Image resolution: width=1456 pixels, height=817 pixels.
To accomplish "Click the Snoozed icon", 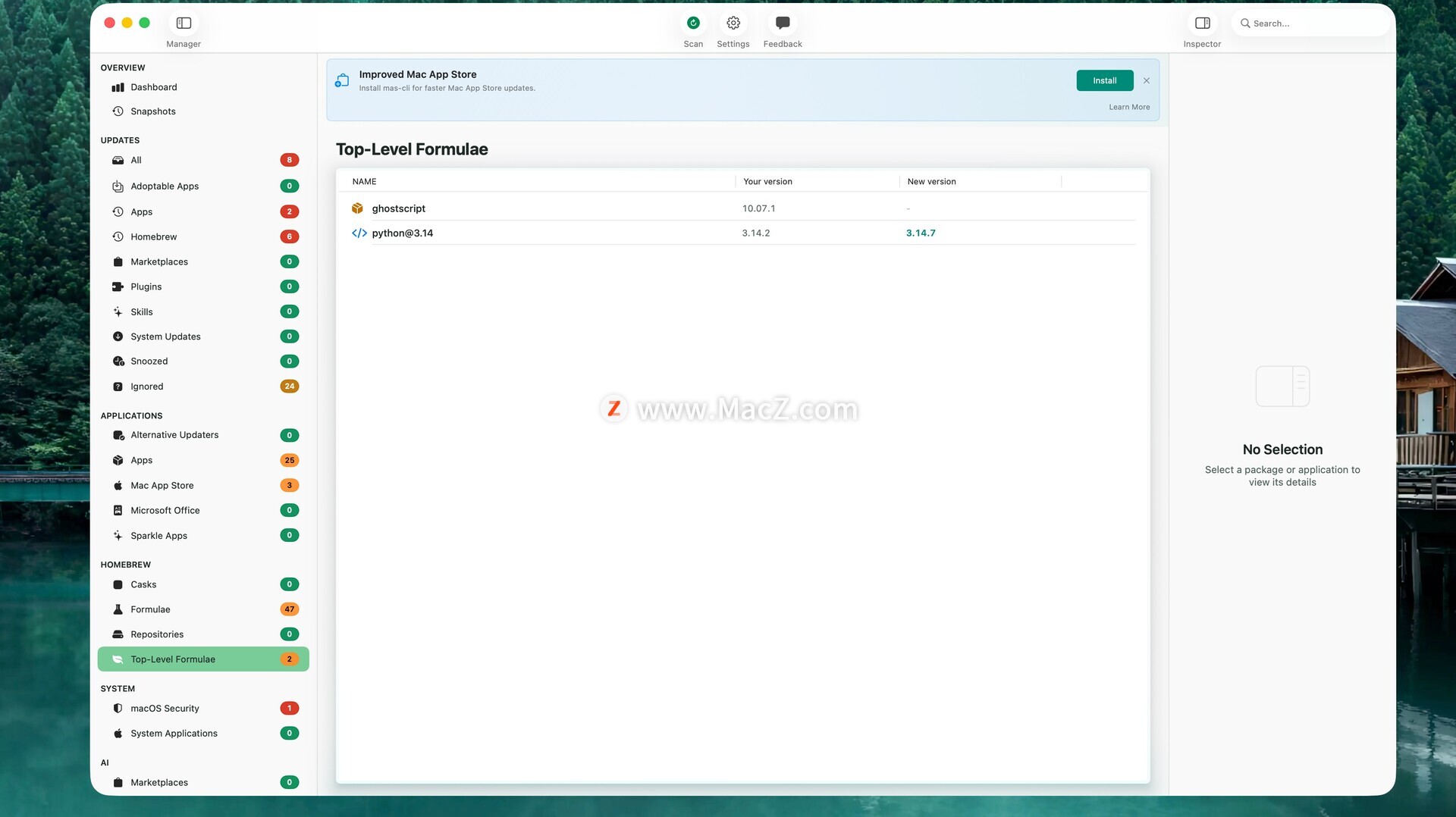I will coord(118,362).
